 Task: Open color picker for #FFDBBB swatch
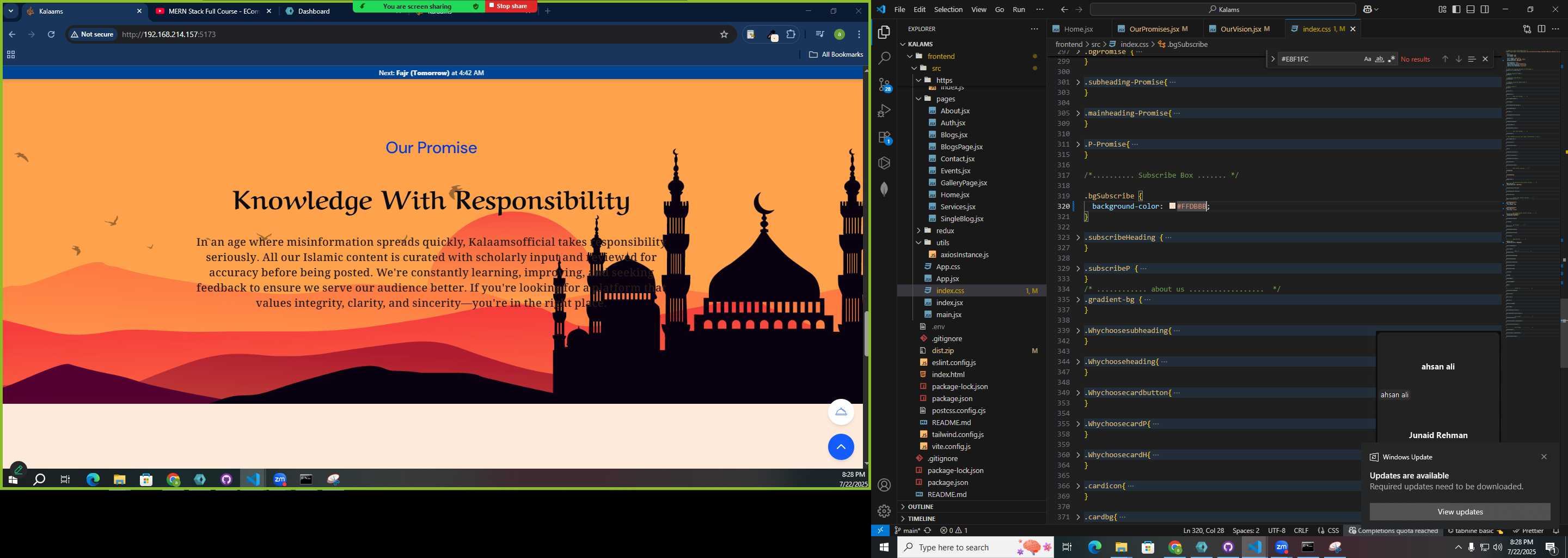[1172, 207]
